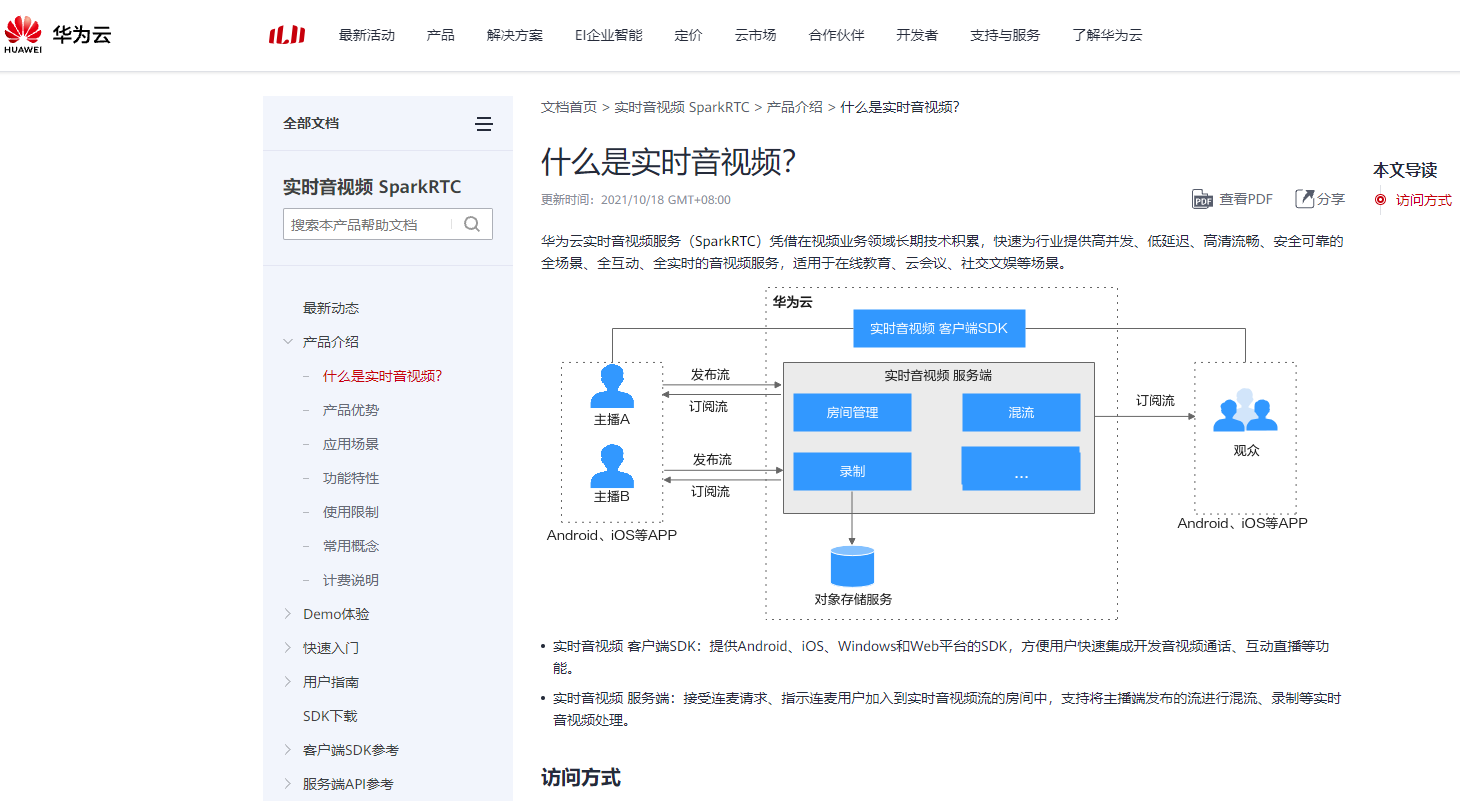Click the 什么是实时音视频? page title
The height and width of the screenshot is (801, 1460).
coord(668,161)
